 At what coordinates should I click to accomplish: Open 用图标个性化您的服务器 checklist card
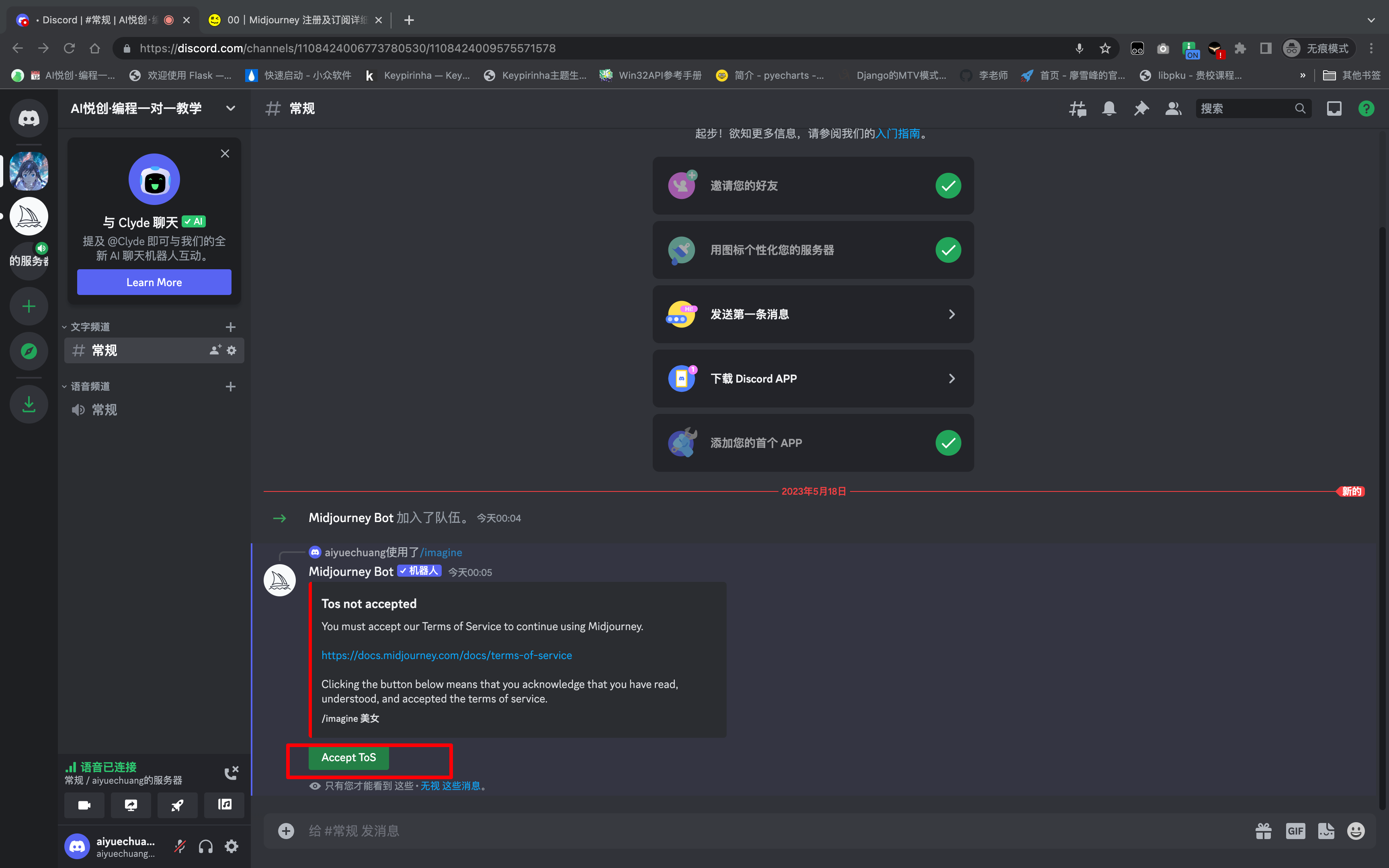pyautogui.click(x=813, y=250)
